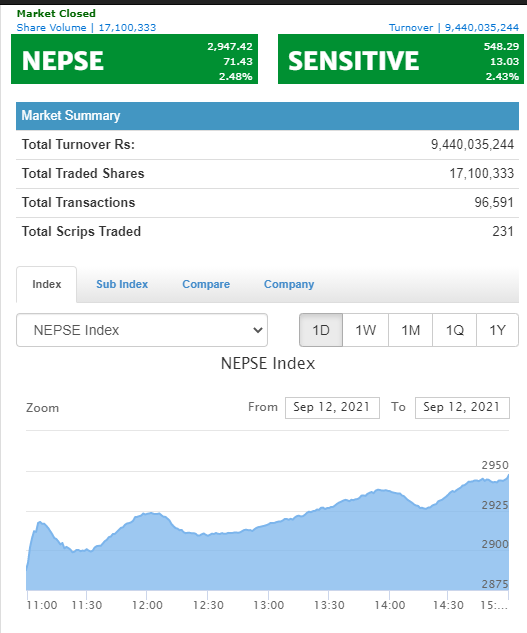Click the Total Scrips Traded label
The image size is (527, 633).
(81, 231)
